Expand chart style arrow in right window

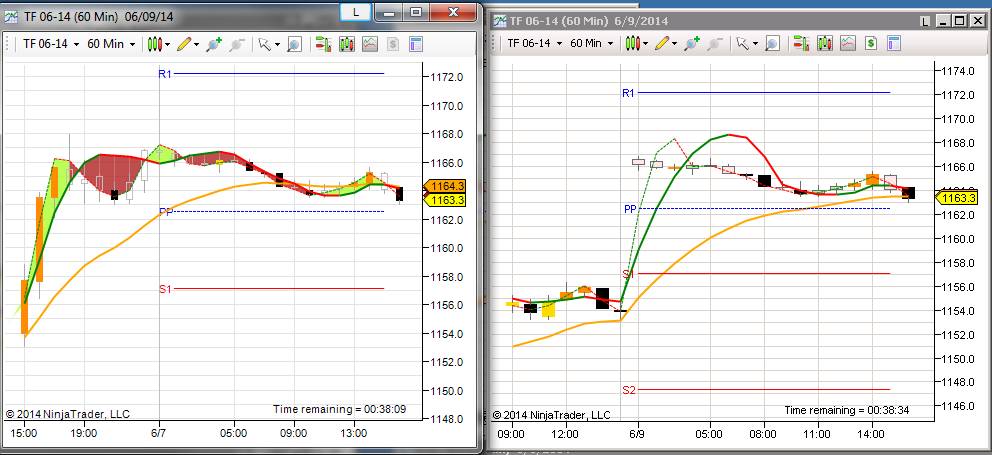point(645,44)
